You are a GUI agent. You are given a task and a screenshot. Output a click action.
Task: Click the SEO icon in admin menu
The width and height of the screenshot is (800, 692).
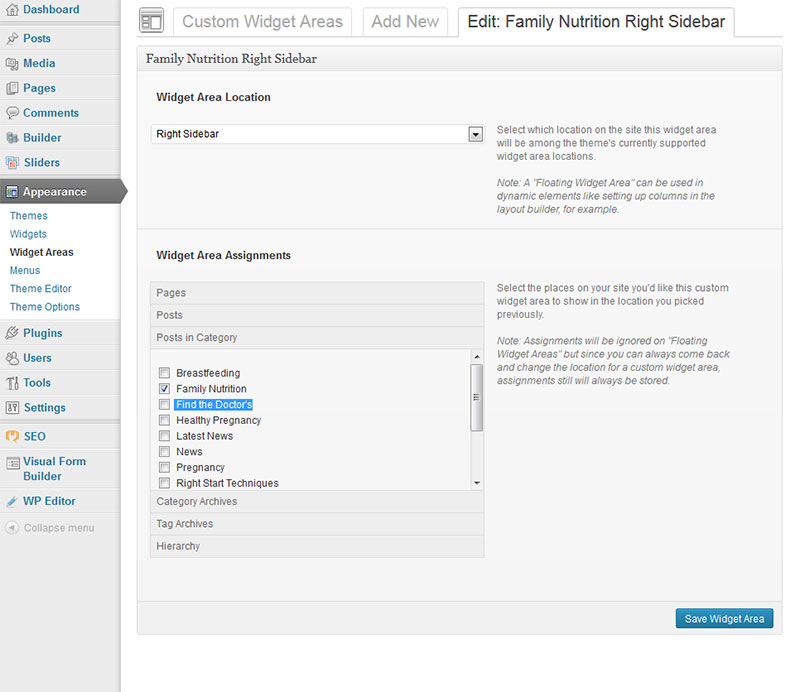tap(12, 436)
